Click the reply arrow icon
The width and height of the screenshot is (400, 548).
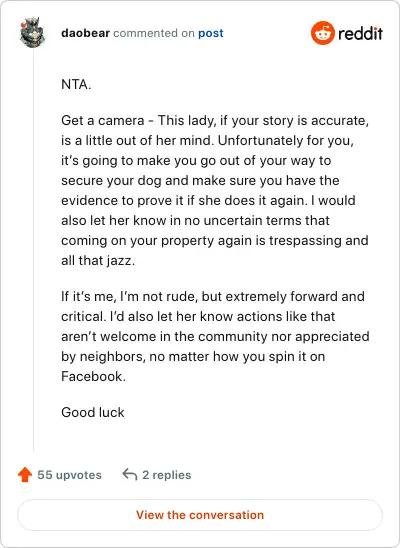[130, 475]
